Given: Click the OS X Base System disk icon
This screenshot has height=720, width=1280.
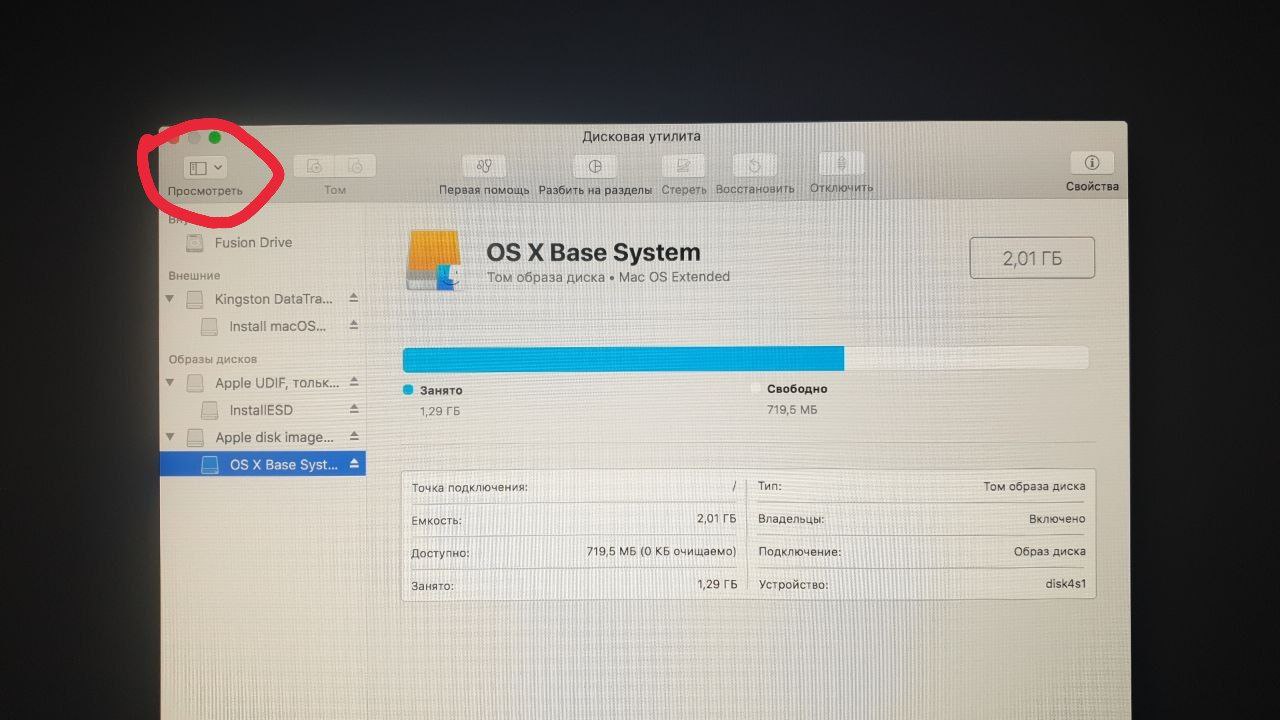Looking at the screenshot, I should 434,260.
